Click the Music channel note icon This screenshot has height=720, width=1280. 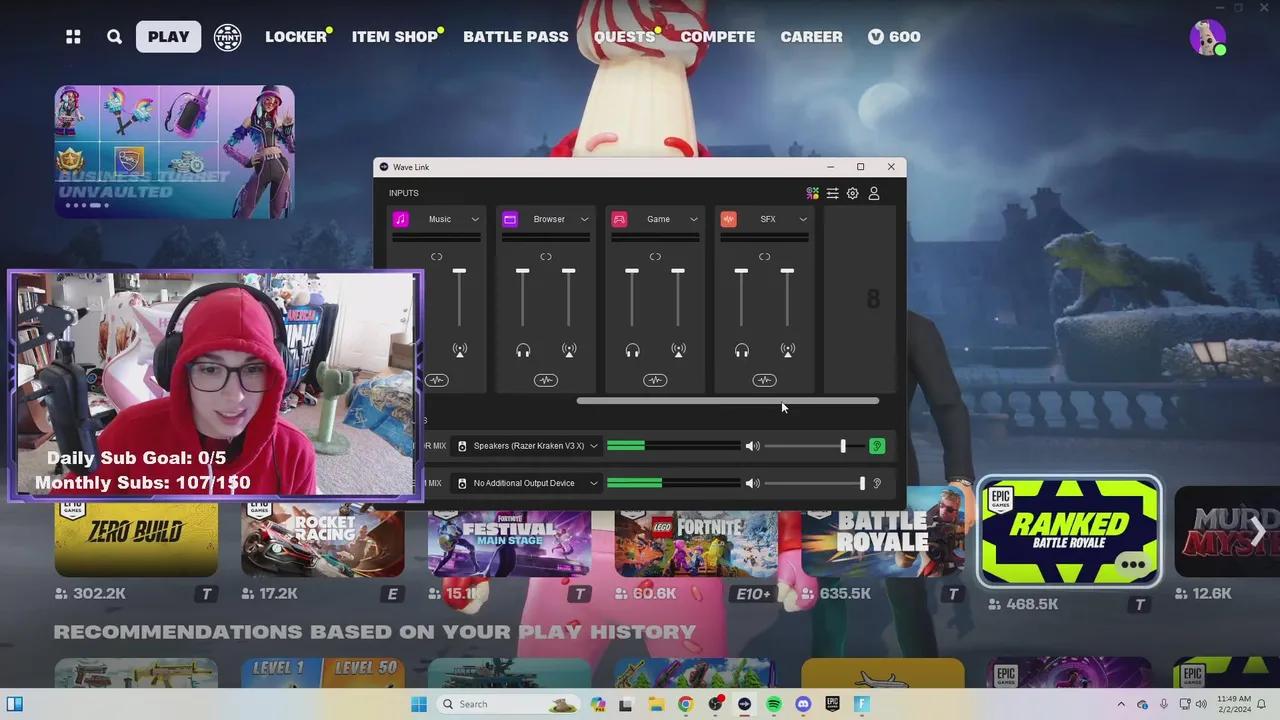click(x=401, y=219)
